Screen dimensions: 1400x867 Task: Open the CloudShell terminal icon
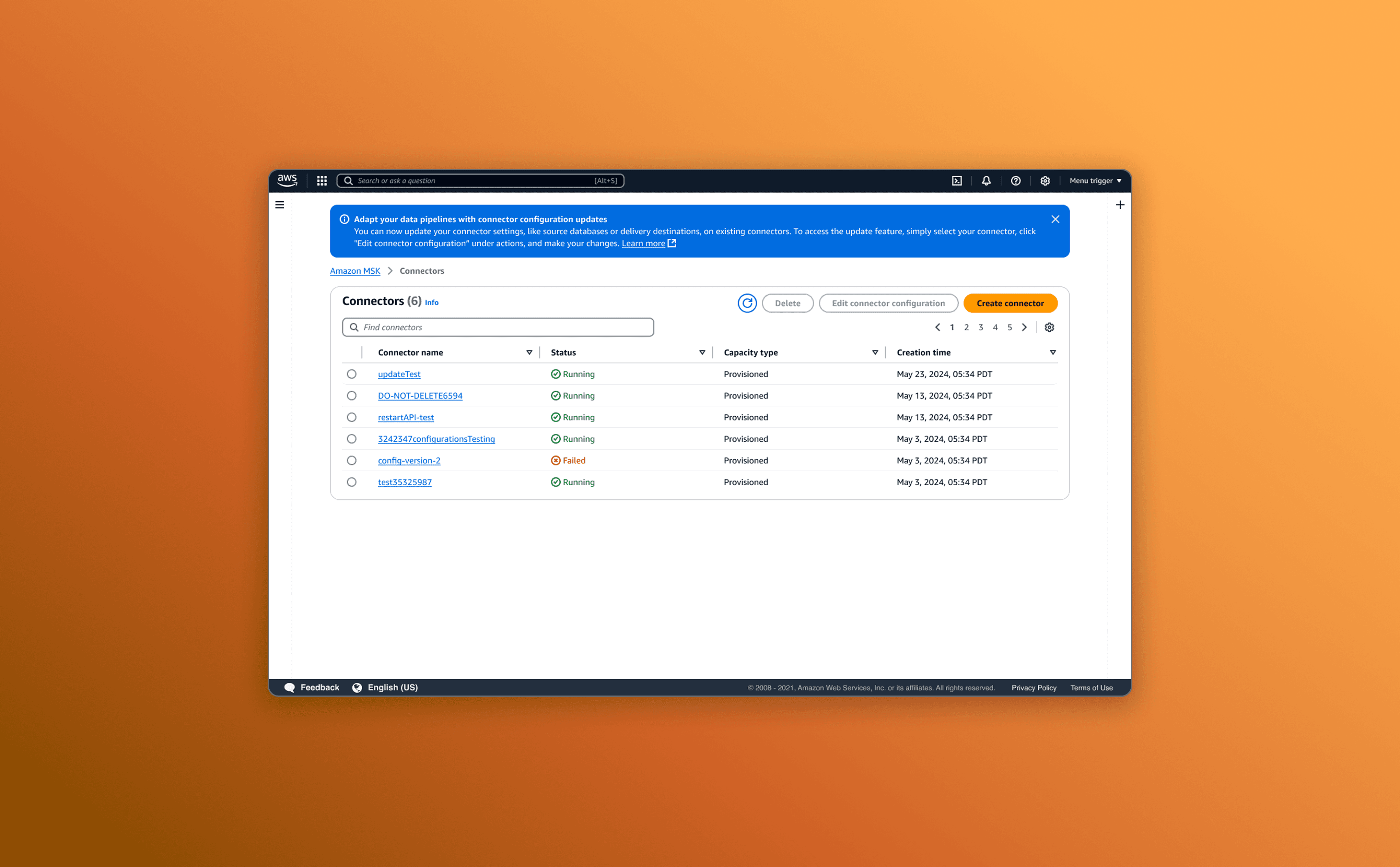coord(957,181)
